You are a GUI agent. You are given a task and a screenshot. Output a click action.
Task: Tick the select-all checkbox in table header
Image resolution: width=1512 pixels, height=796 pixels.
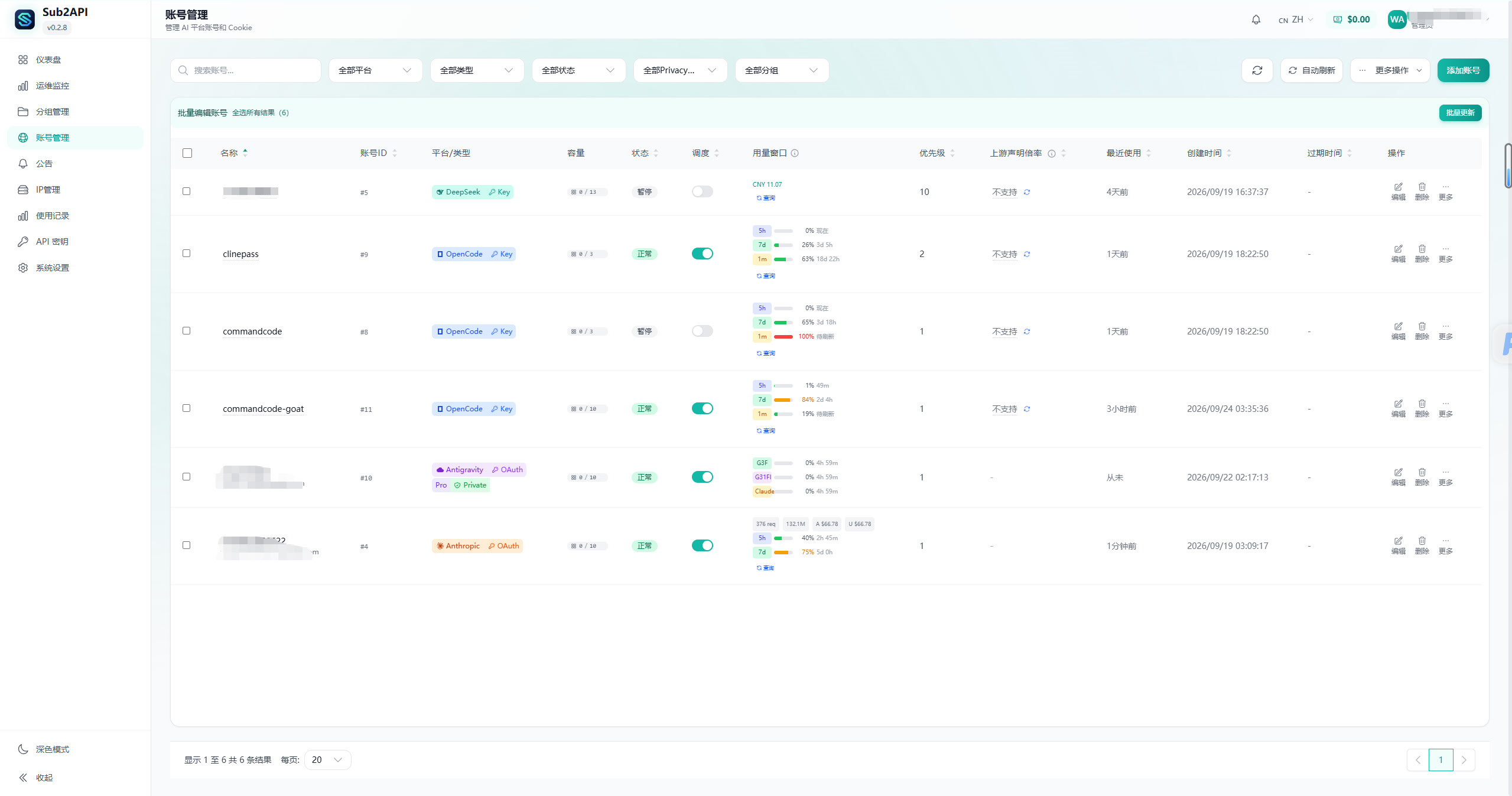pyautogui.click(x=187, y=153)
